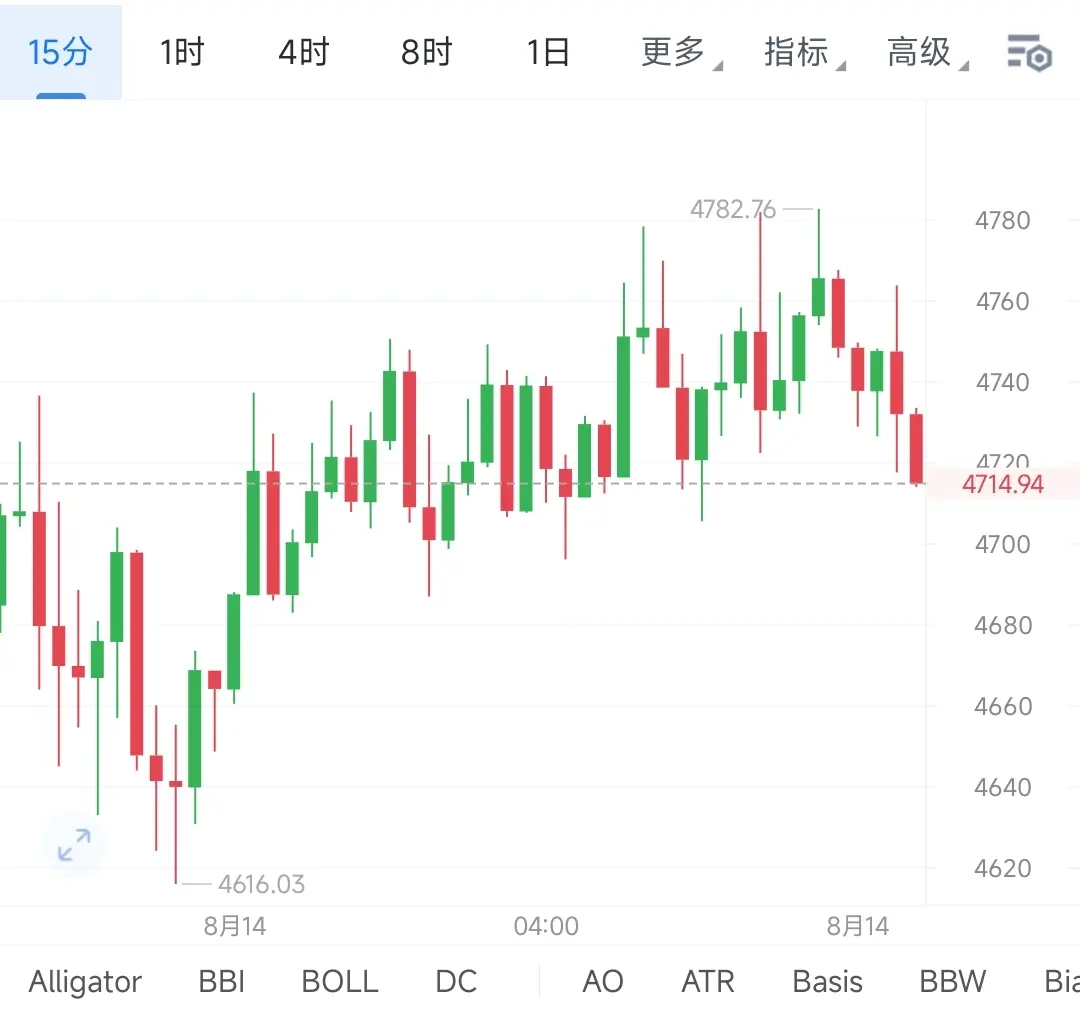This screenshot has width=1080, height=1017.
Task: Click the 4780 price axis label
Action: (1003, 220)
